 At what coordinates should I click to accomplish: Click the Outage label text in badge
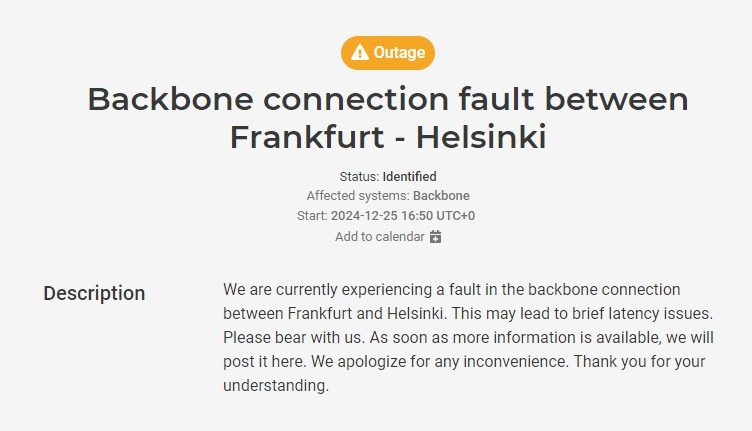pyautogui.click(x=400, y=53)
